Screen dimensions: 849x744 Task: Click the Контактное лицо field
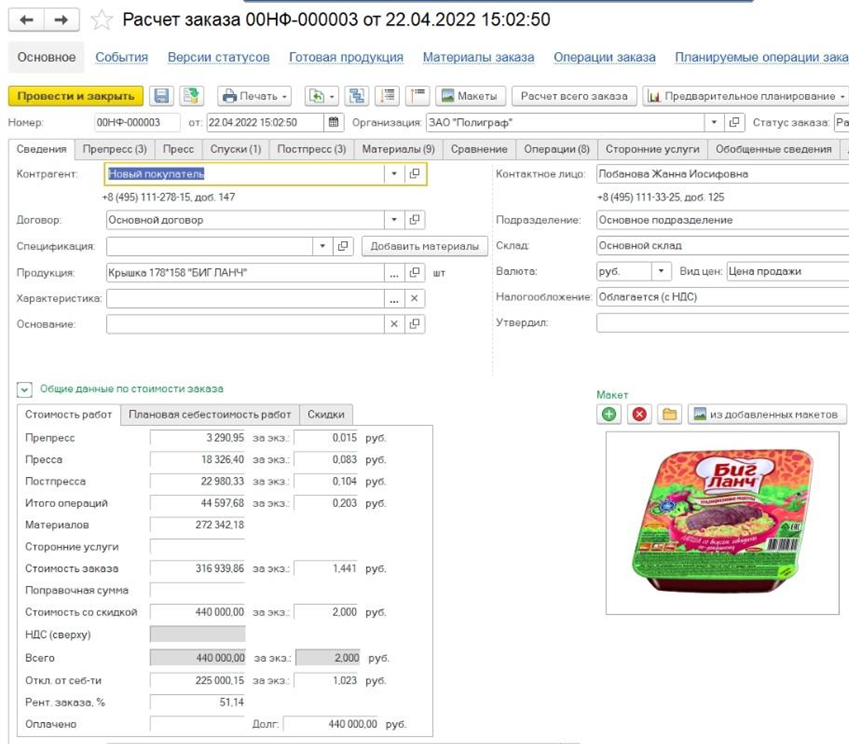(x=722, y=174)
